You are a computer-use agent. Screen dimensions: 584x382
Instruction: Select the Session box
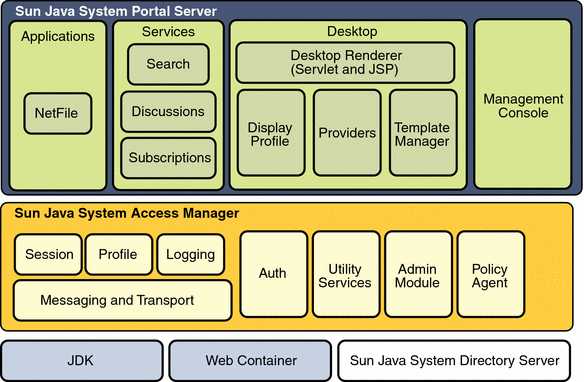(x=48, y=254)
